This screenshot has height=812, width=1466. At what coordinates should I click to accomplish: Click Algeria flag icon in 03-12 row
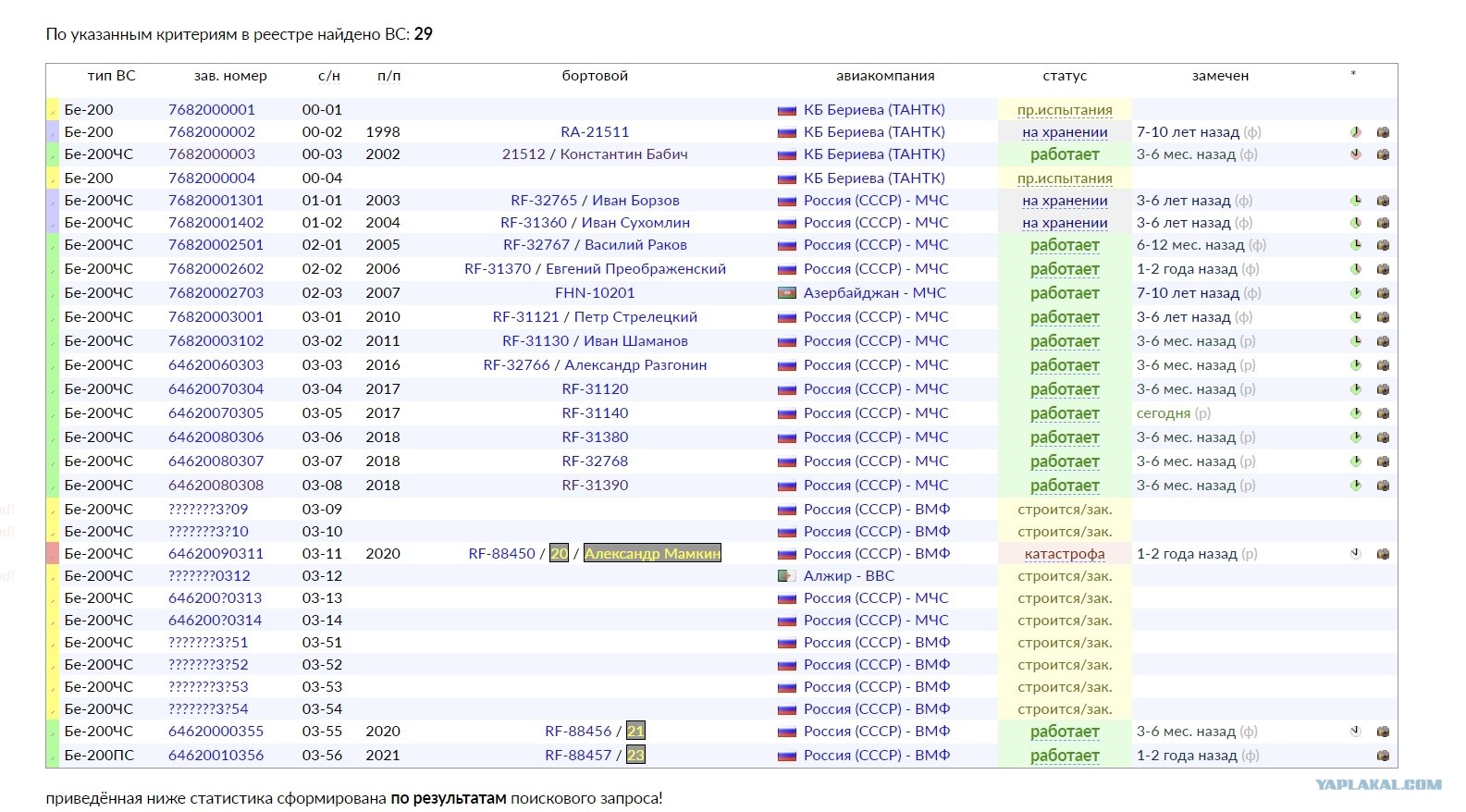[787, 576]
